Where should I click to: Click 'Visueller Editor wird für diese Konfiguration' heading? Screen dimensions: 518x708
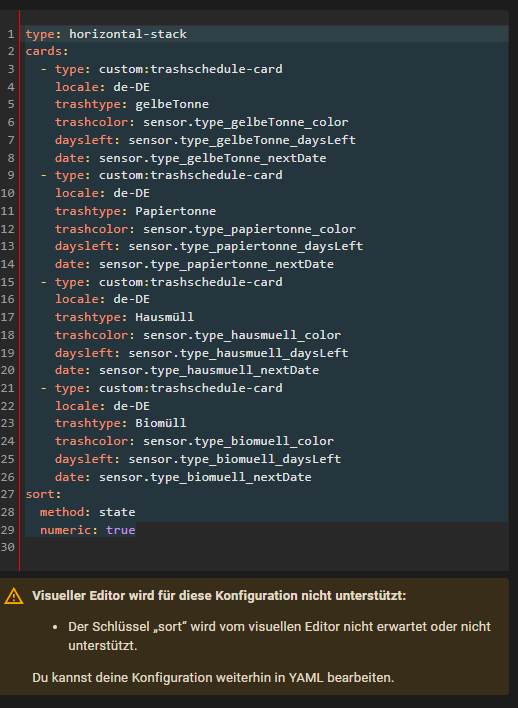pos(219,596)
